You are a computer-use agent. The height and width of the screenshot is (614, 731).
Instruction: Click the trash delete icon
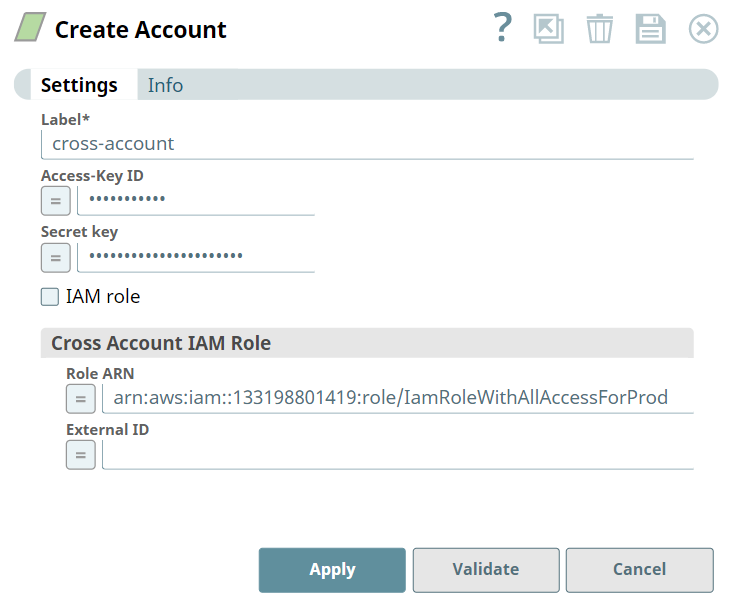click(x=600, y=29)
